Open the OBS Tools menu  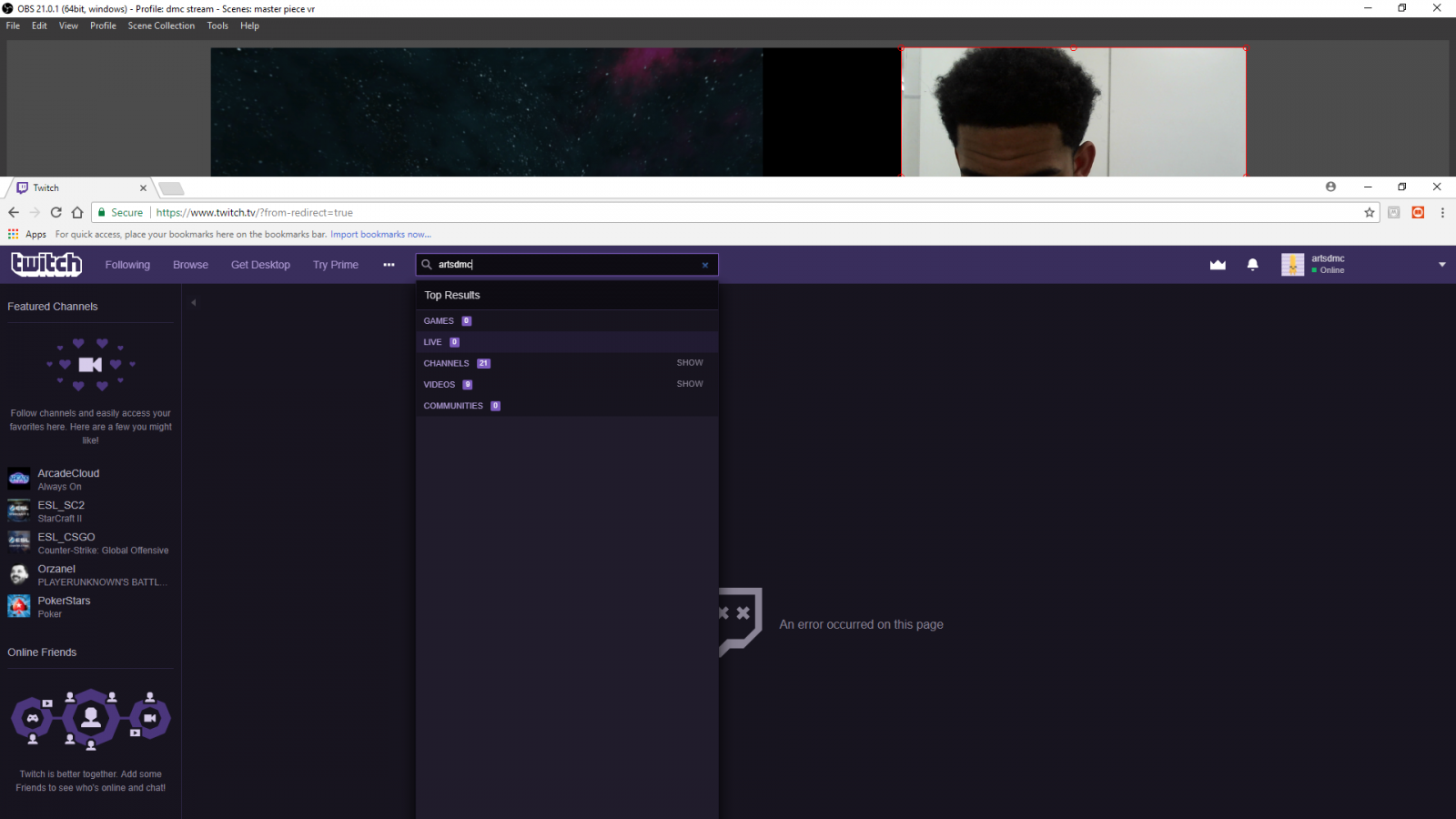click(x=217, y=25)
